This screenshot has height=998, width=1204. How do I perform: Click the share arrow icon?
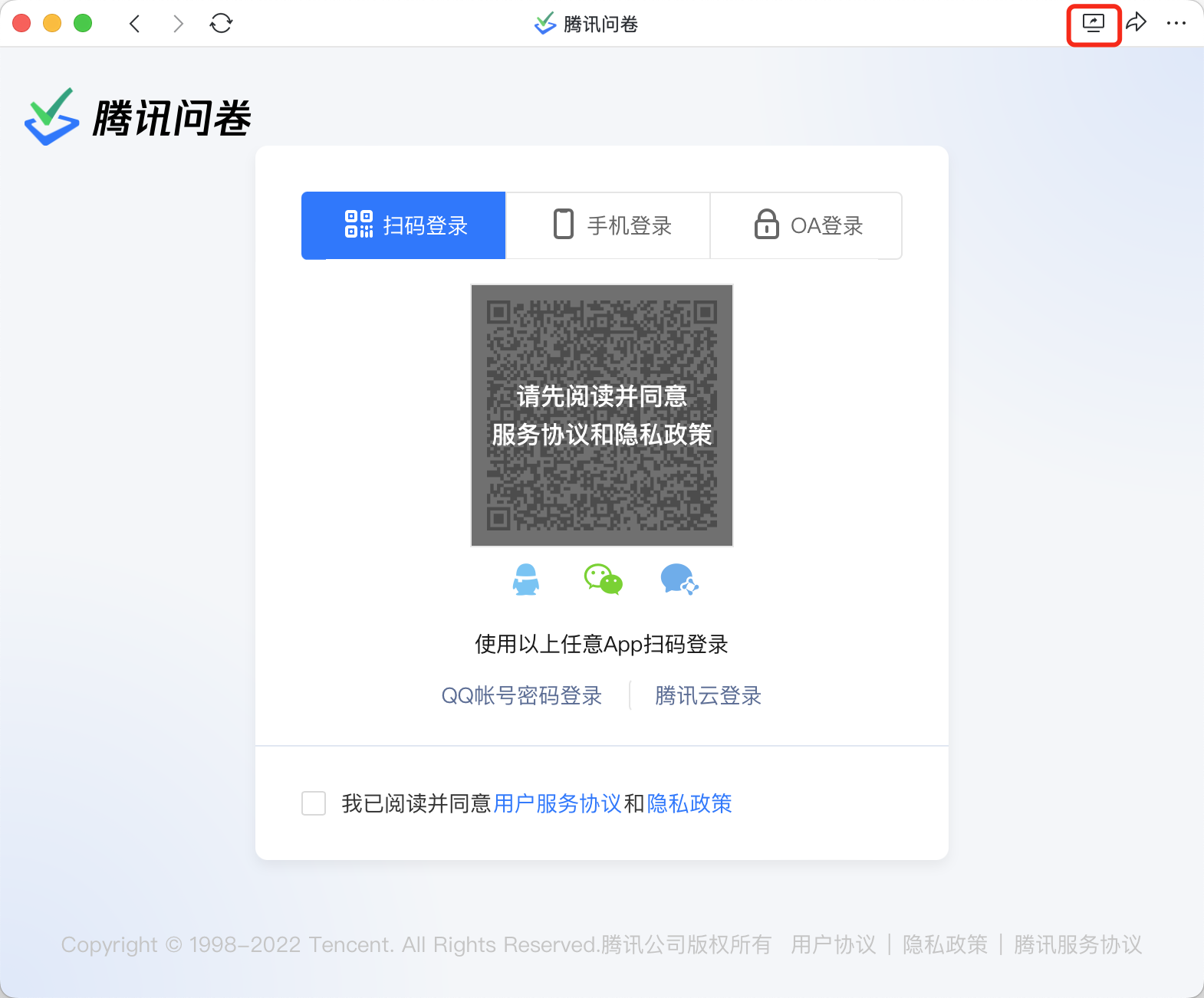click(x=1137, y=22)
